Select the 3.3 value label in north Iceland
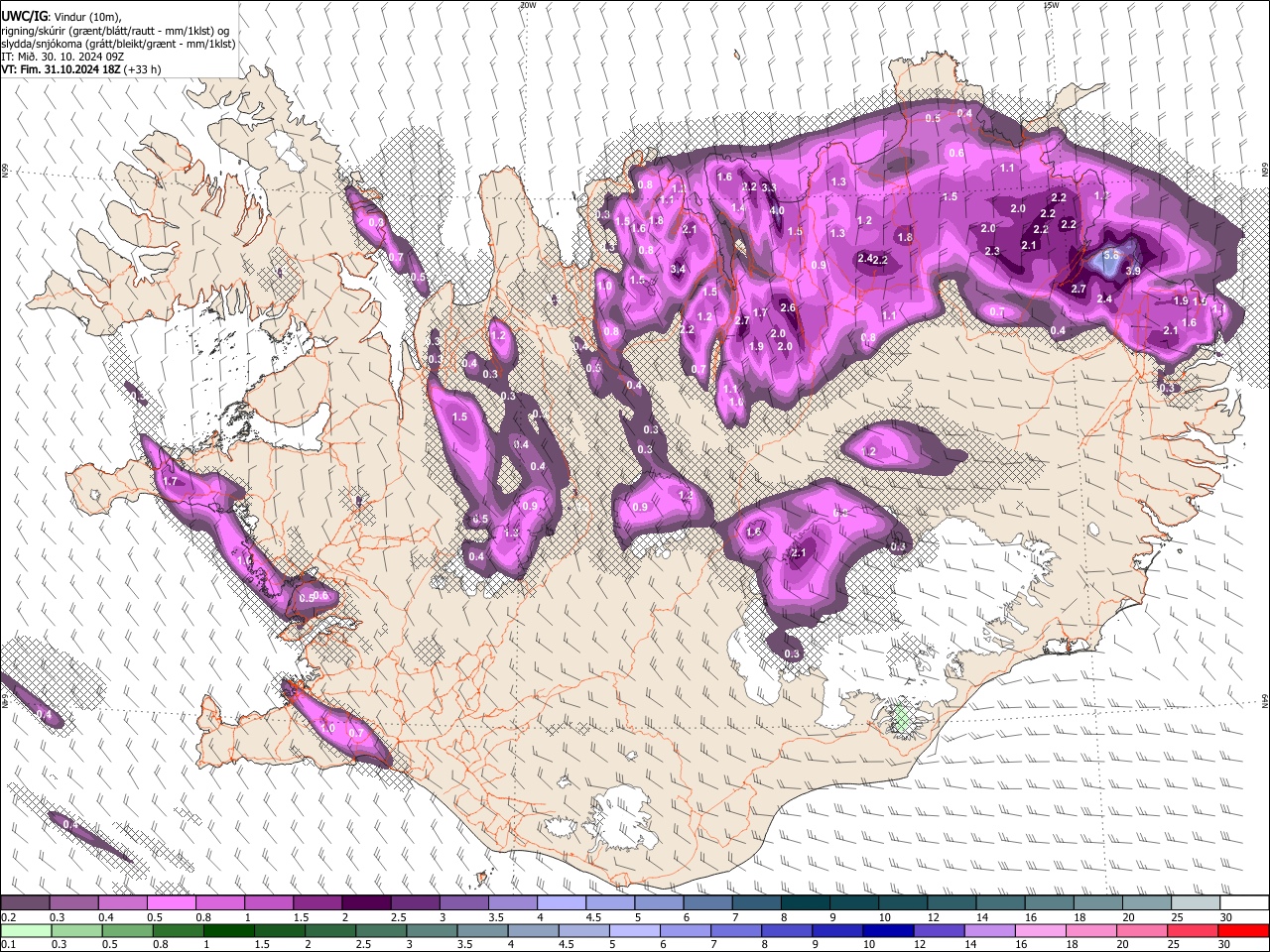Screen dimensions: 1270x952 769,187
